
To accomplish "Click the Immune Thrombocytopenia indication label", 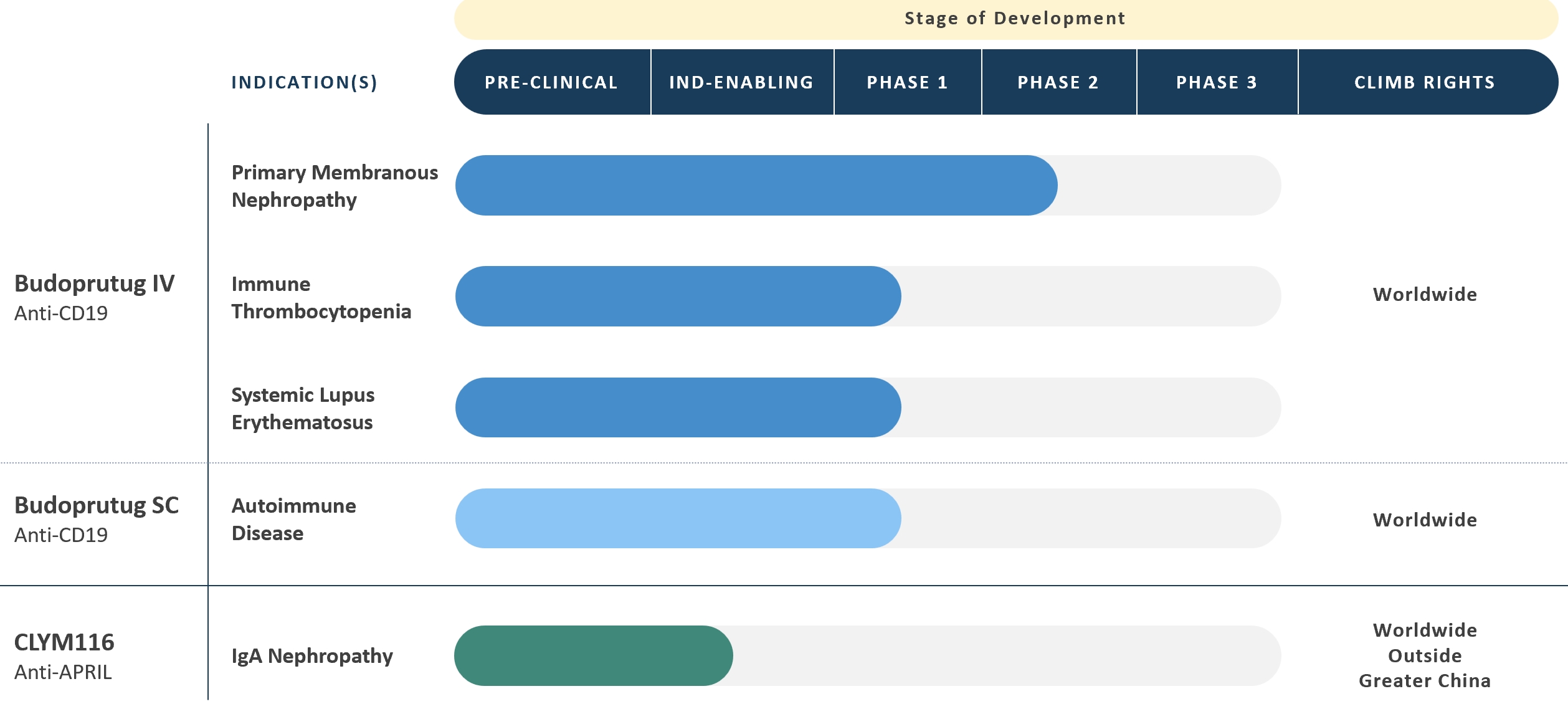I will coord(321,297).
